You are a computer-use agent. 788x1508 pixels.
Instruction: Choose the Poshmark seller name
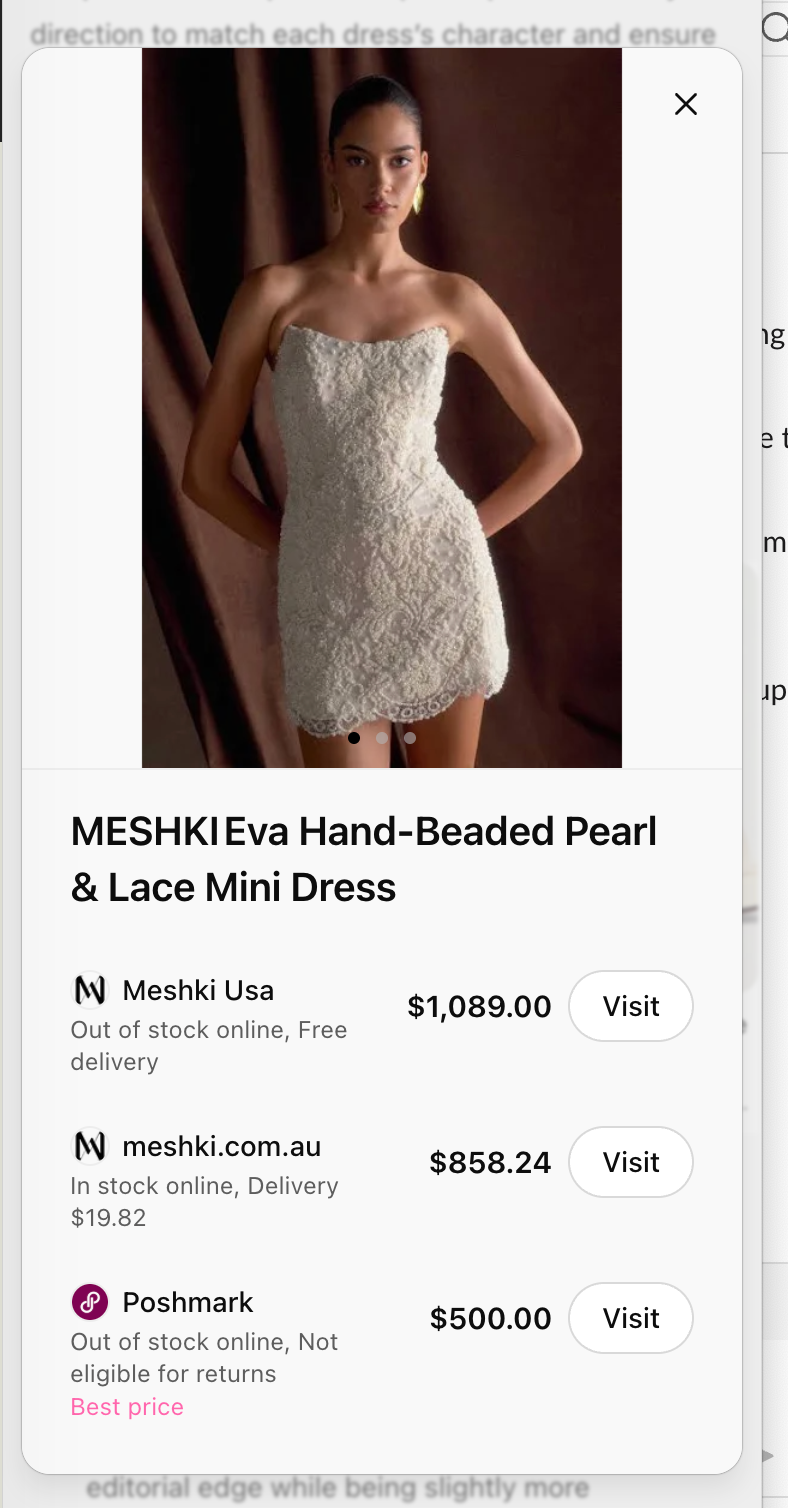coord(188,1302)
